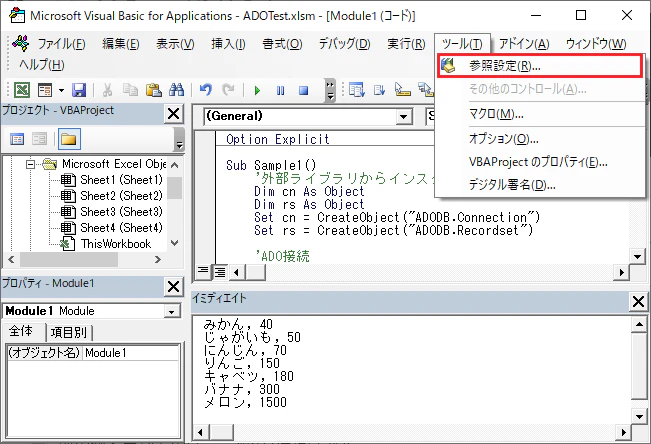Select ThisWorkbook in project tree
651x444 pixels.
coord(116,244)
